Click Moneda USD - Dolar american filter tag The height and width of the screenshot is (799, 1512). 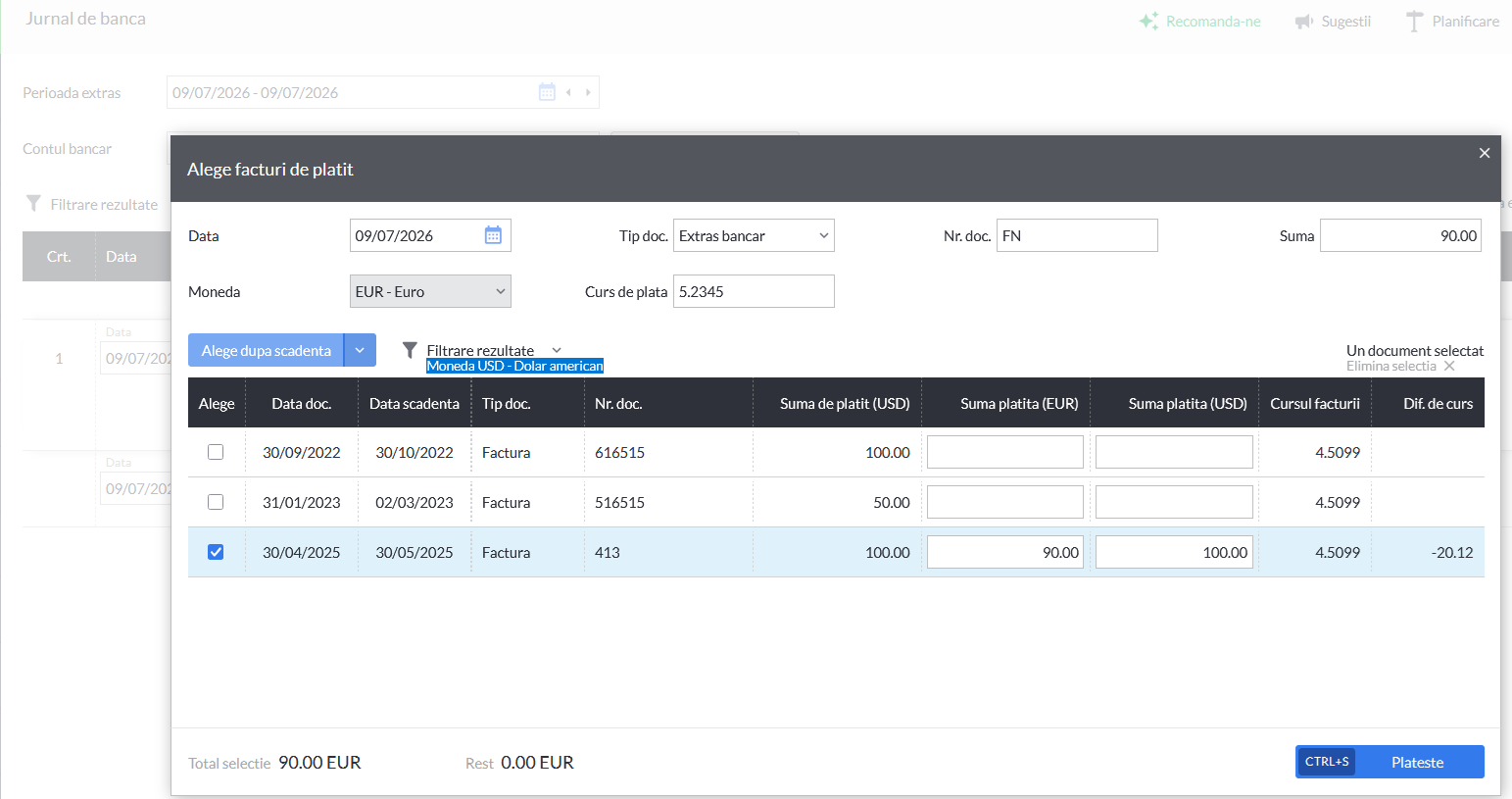515,366
